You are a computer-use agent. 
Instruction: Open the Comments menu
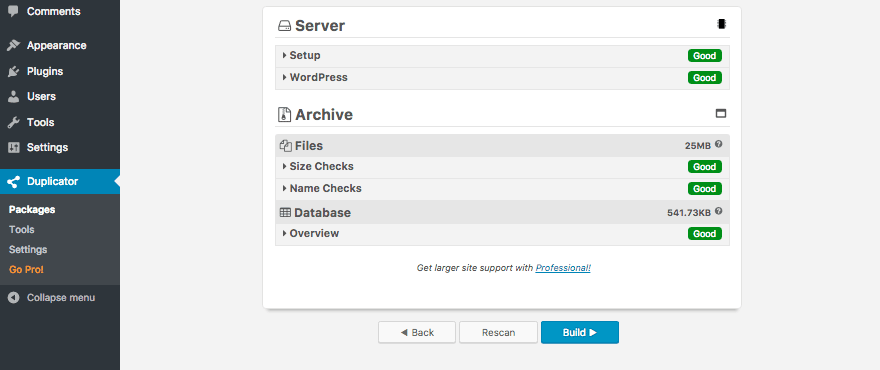pyautogui.click(x=59, y=11)
